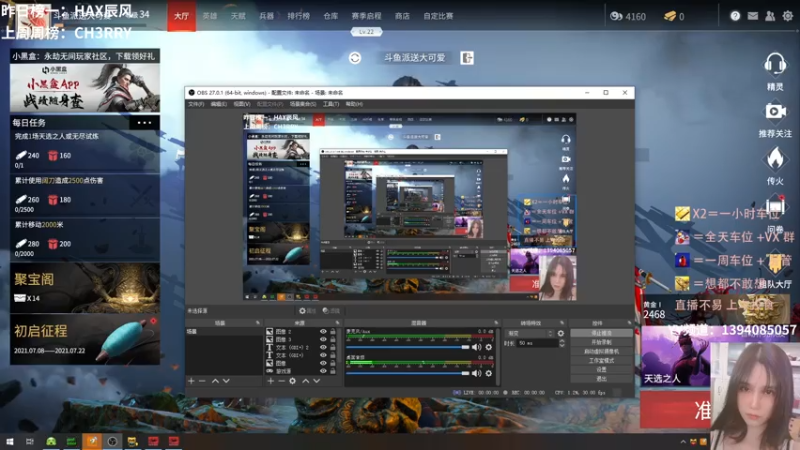Open the daily tasks three-dot menu
Viewport: 800px width, 450px height.
coord(144,122)
